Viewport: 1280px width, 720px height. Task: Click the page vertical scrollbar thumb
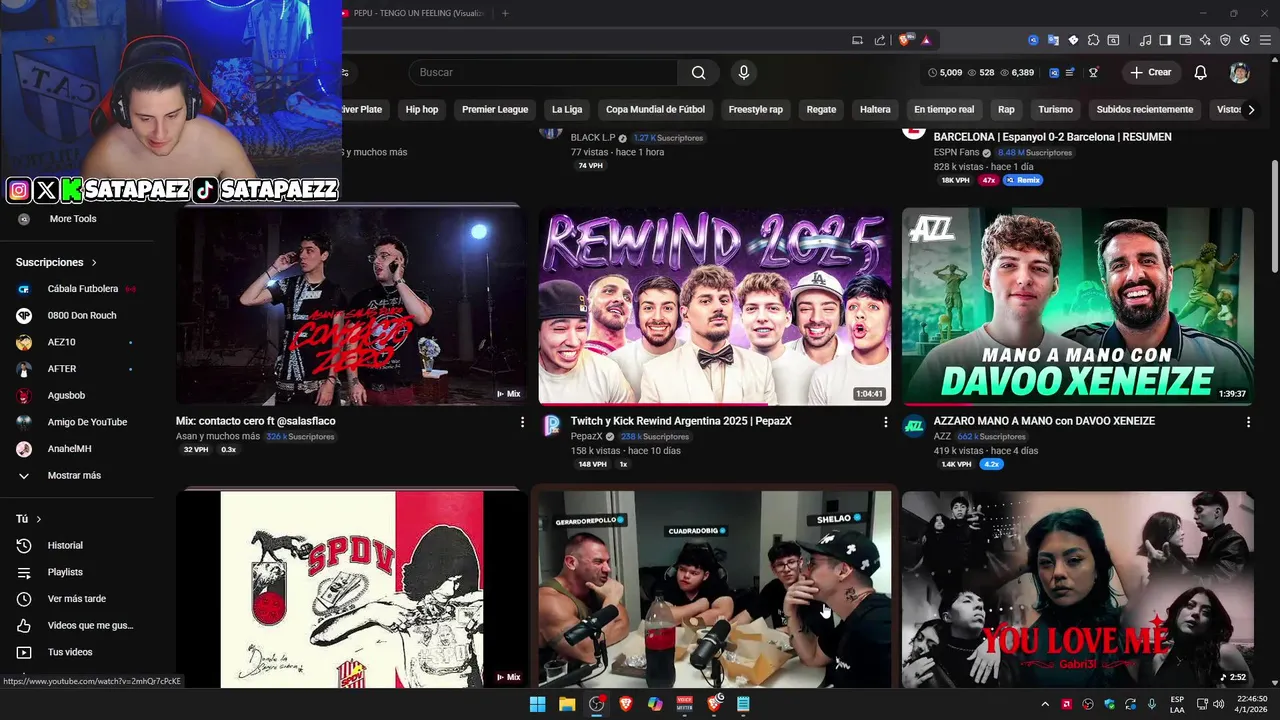tap(1273, 215)
